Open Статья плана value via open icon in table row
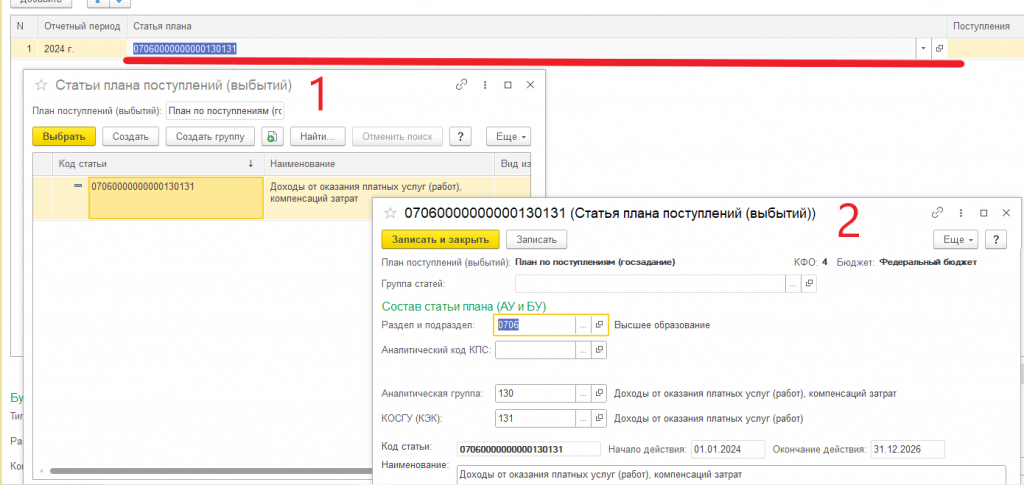This screenshot has height=485, width=1024. click(x=939, y=48)
